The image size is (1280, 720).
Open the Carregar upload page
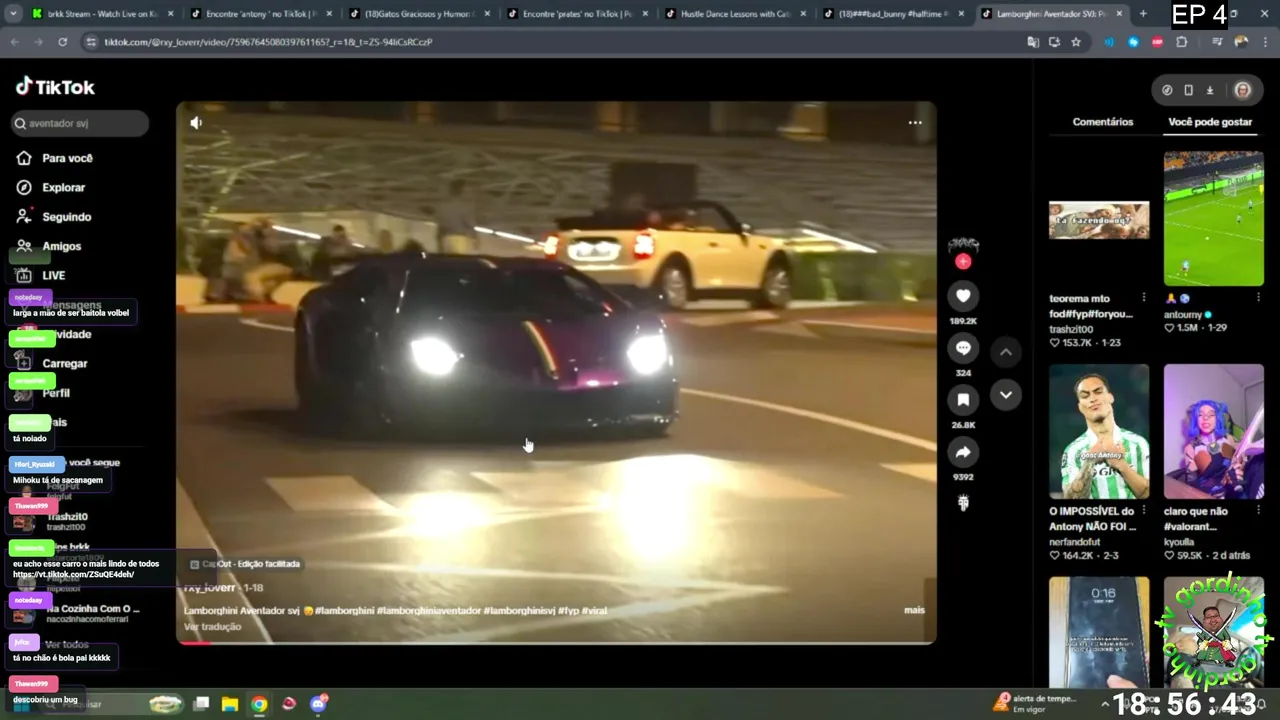(64, 363)
